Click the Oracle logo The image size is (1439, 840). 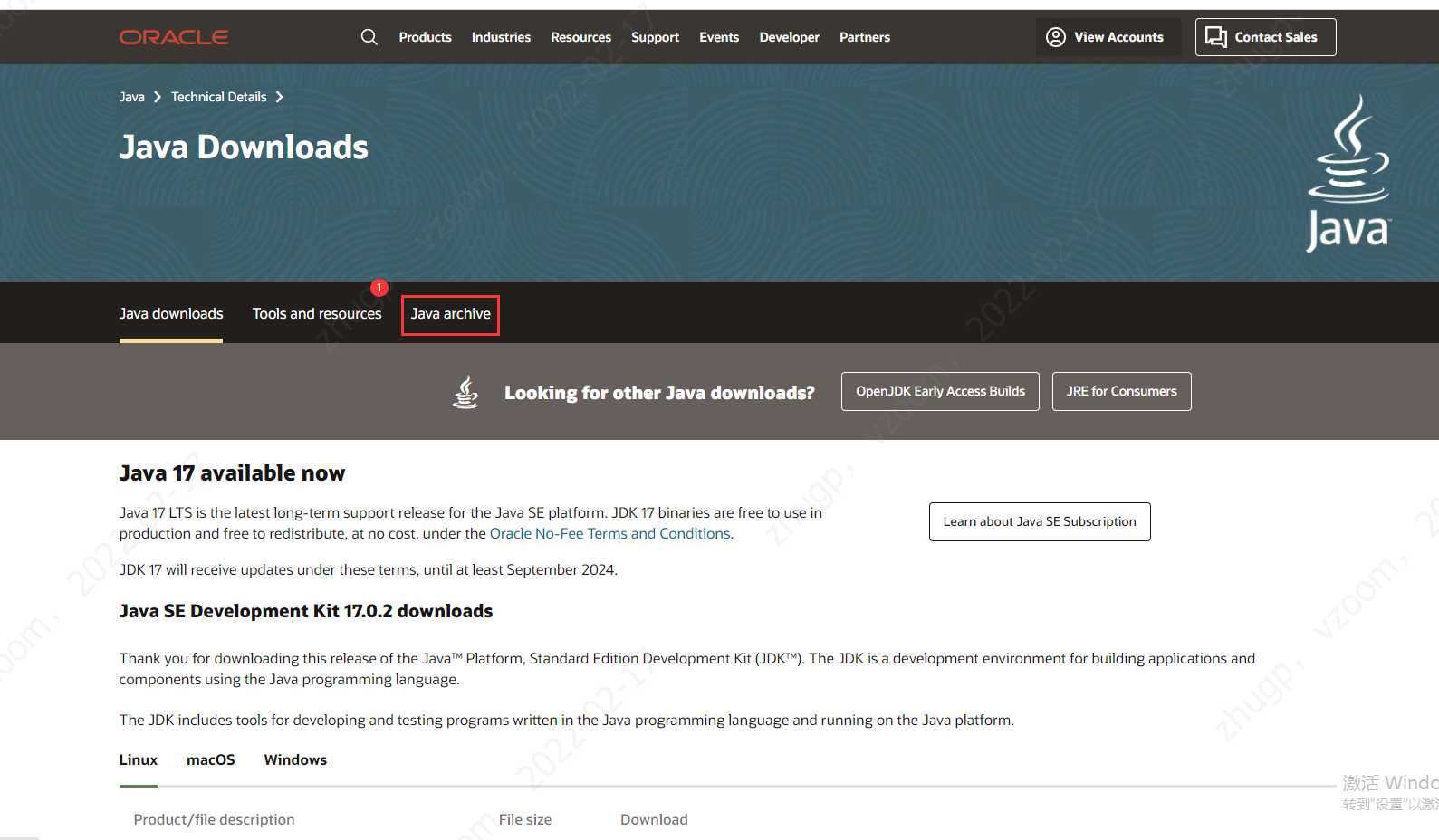(x=174, y=37)
